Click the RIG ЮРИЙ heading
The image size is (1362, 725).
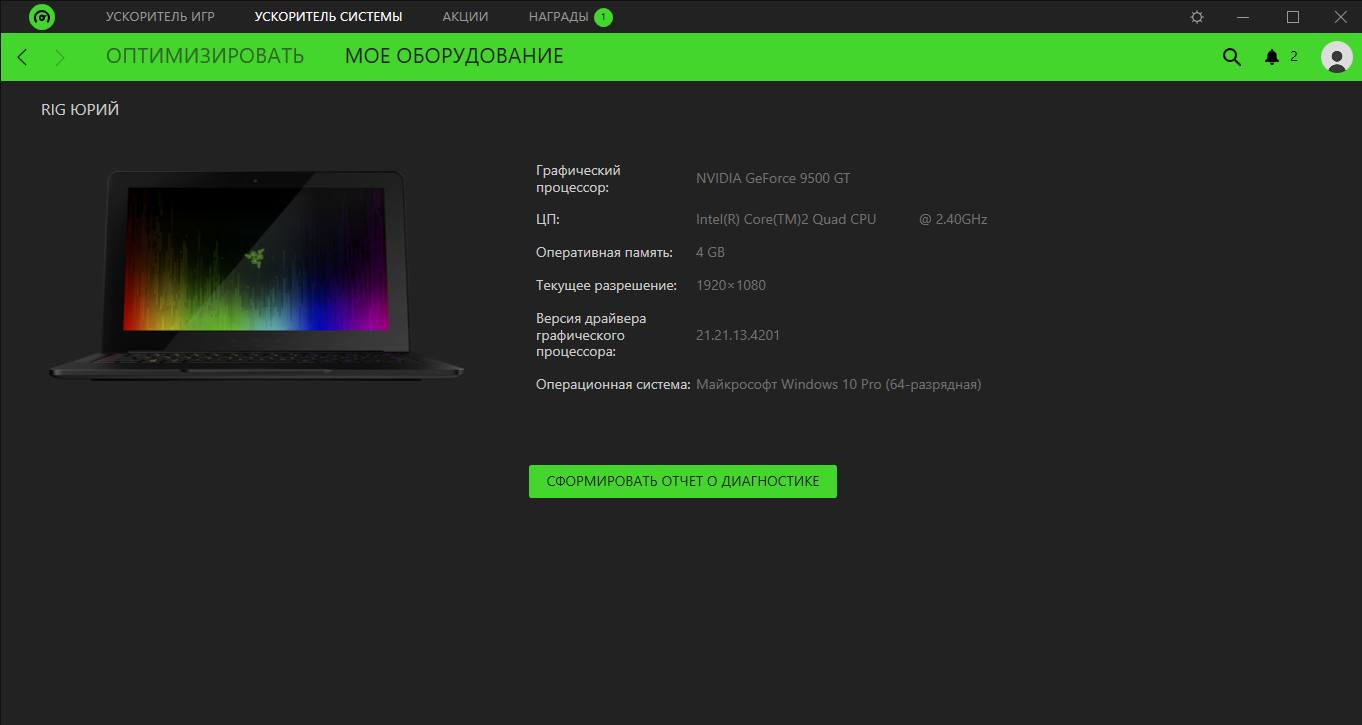click(x=80, y=109)
